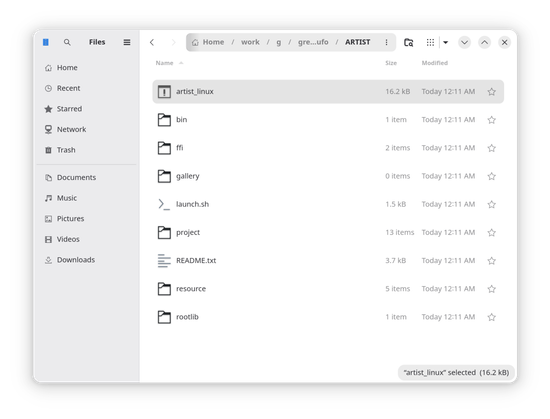Jump to the work folder breadcrumb
This screenshot has width=550, height=419.
coord(250,42)
